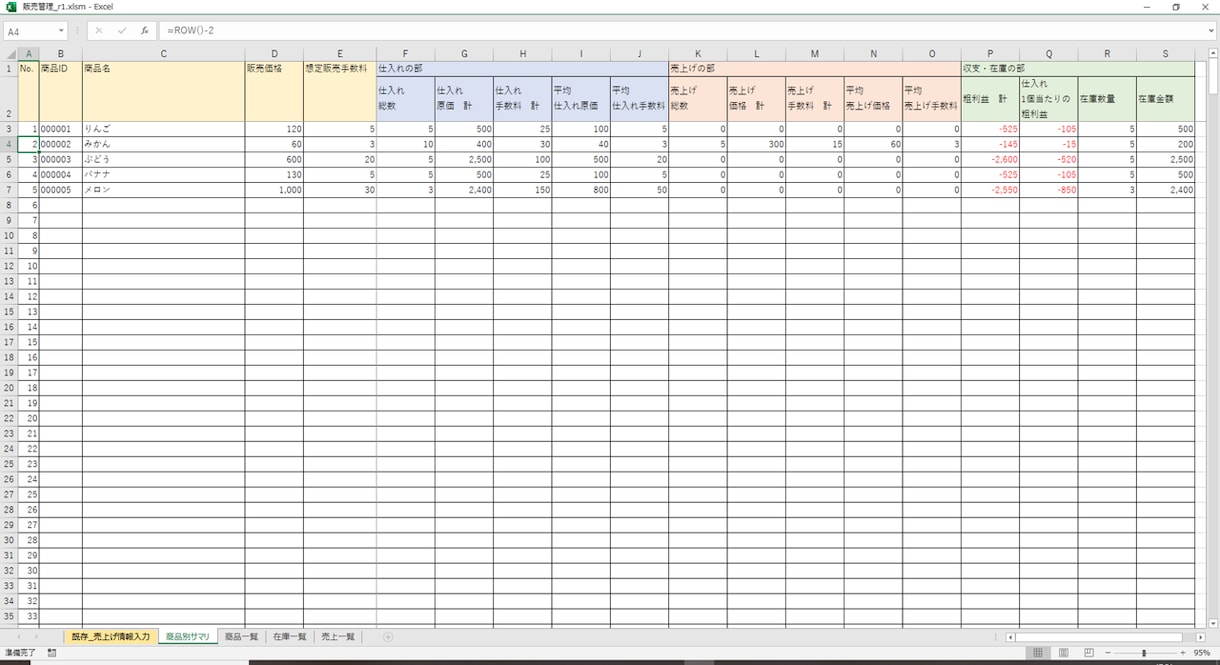This screenshot has width=1220, height=665.
Task: Click the Select All corner triangle
Action: point(11,54)
